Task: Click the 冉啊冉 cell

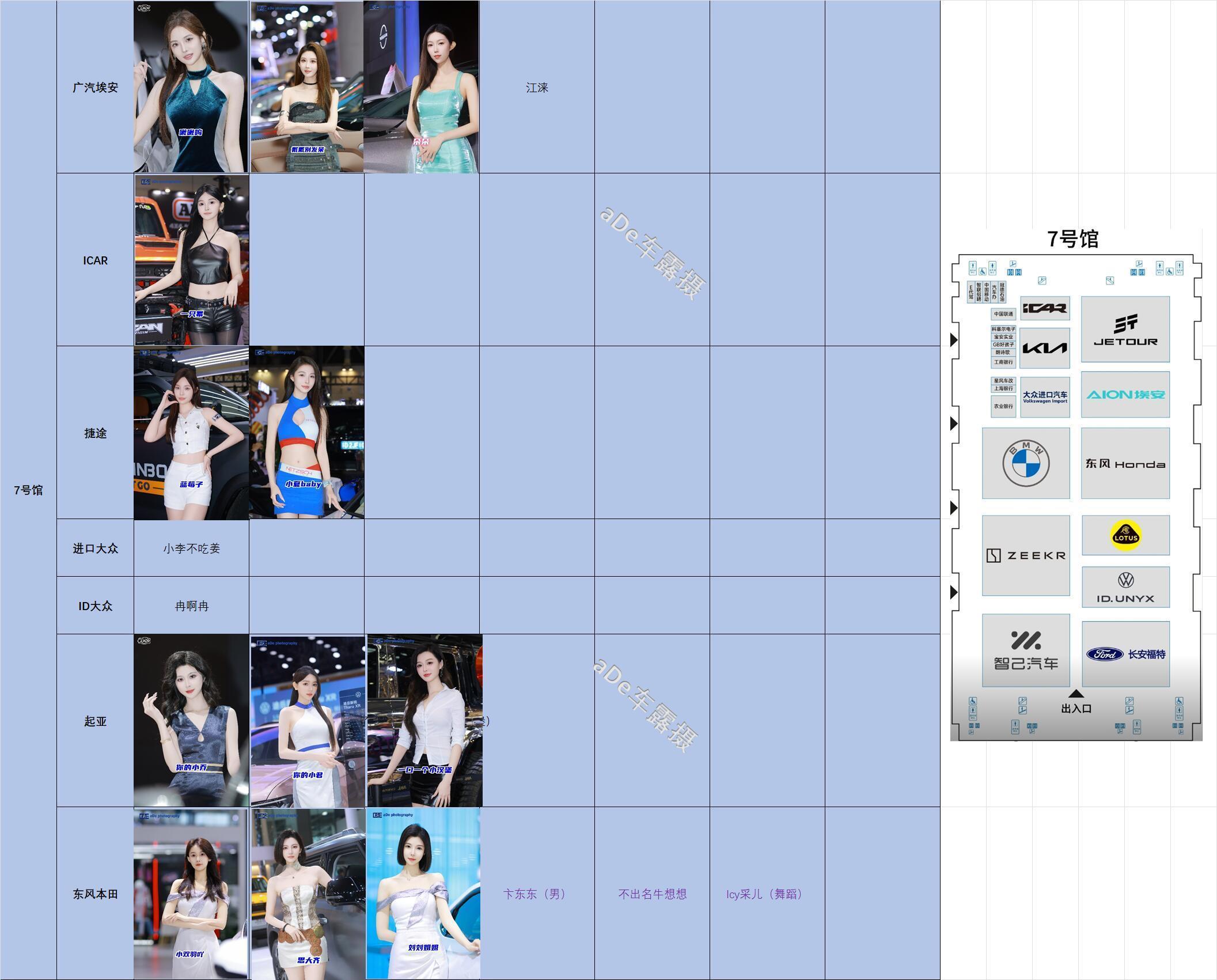Action: tap(191, 606)
